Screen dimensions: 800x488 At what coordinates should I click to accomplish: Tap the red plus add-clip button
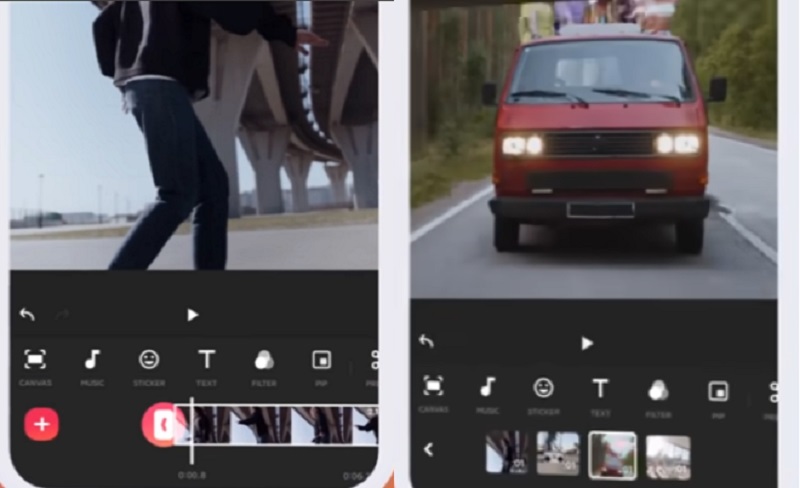pos(41,424)
